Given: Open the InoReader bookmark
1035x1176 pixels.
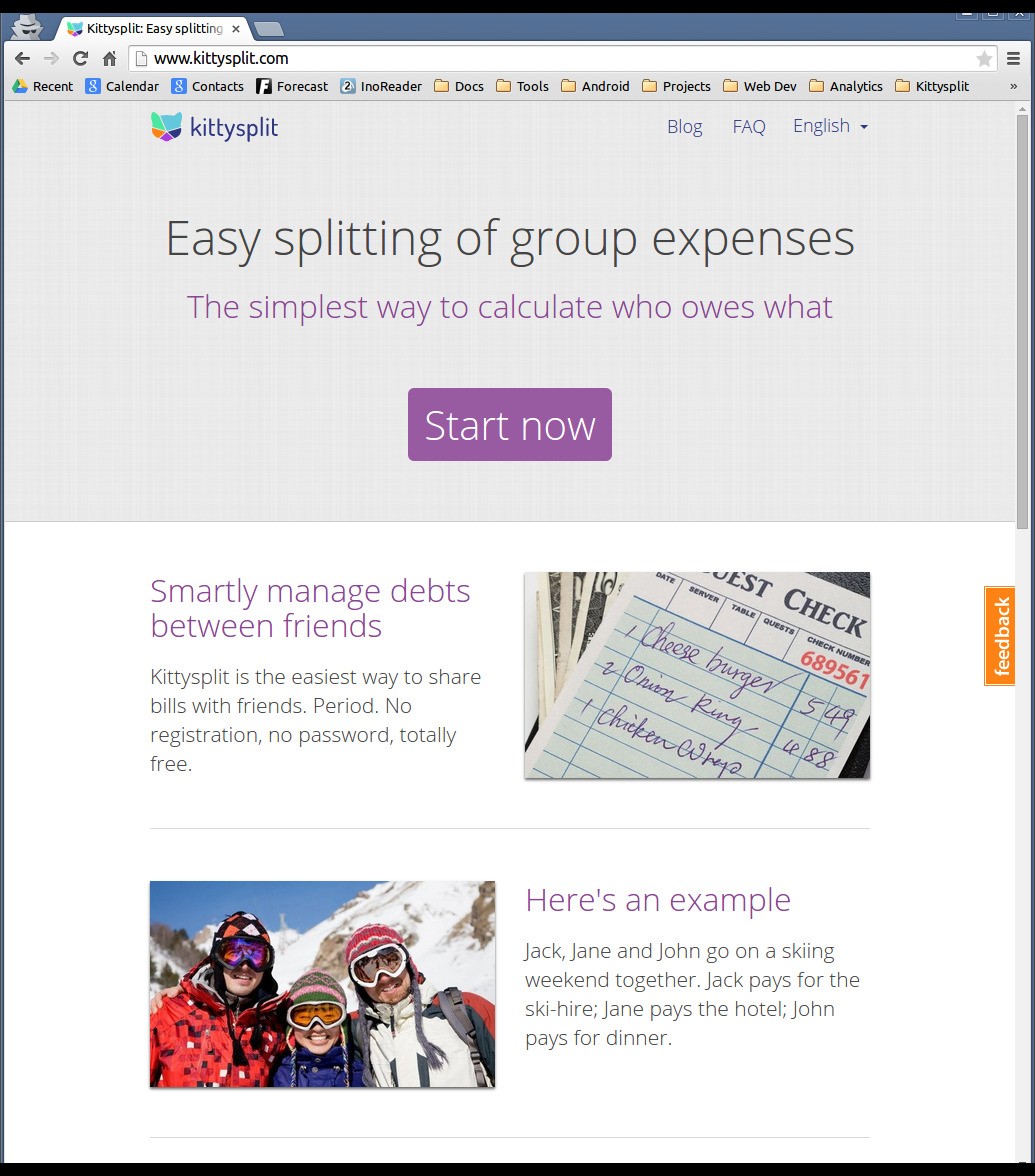Looking at the screenshot, I should point(381,86).
